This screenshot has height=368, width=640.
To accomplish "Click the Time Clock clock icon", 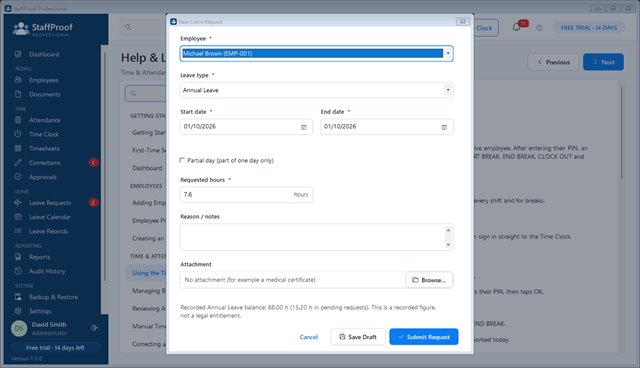I will tap(18, 134).
